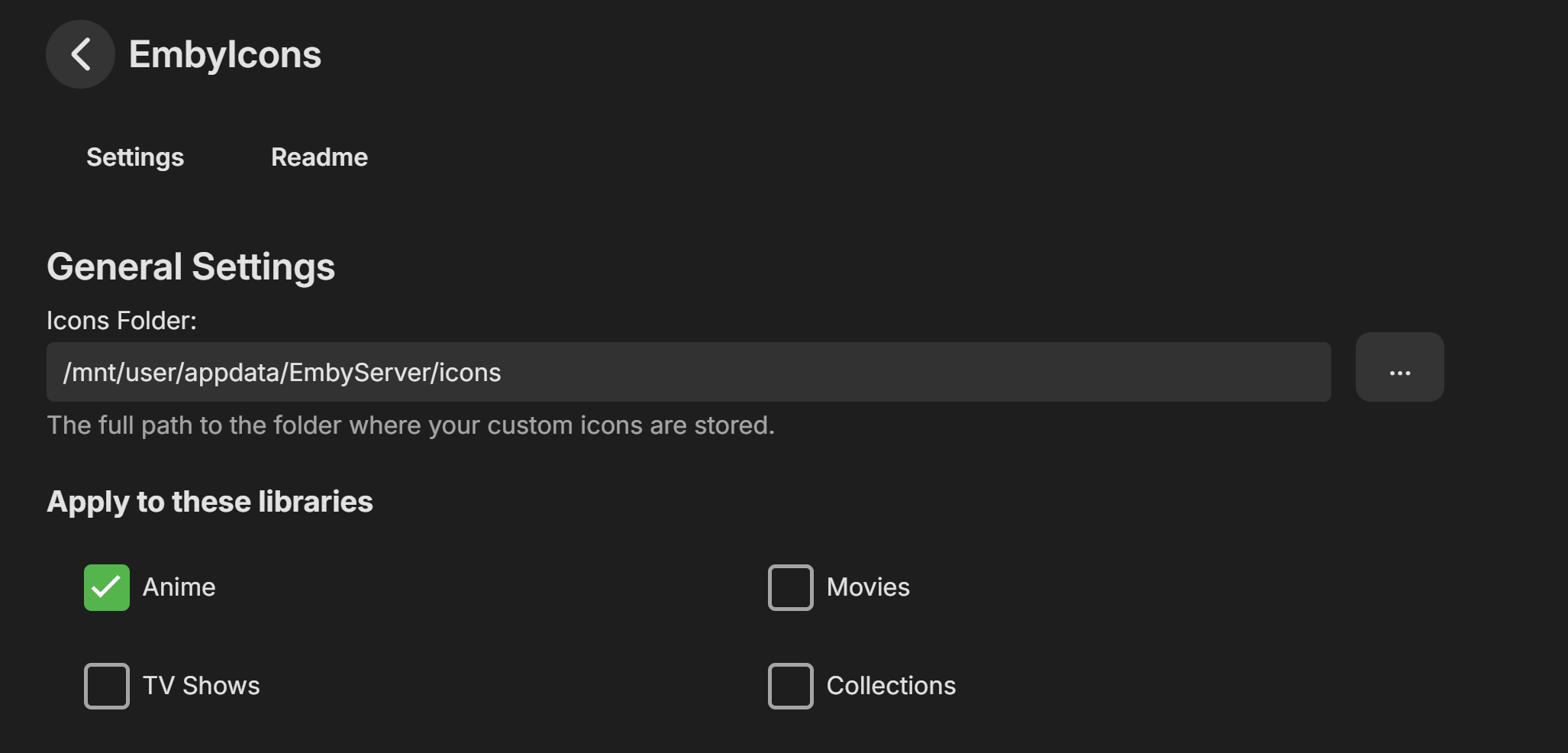Click the /mnt/user/appdata path text
The width and height of the screenshot is (1568, 753).
point(282,373)
